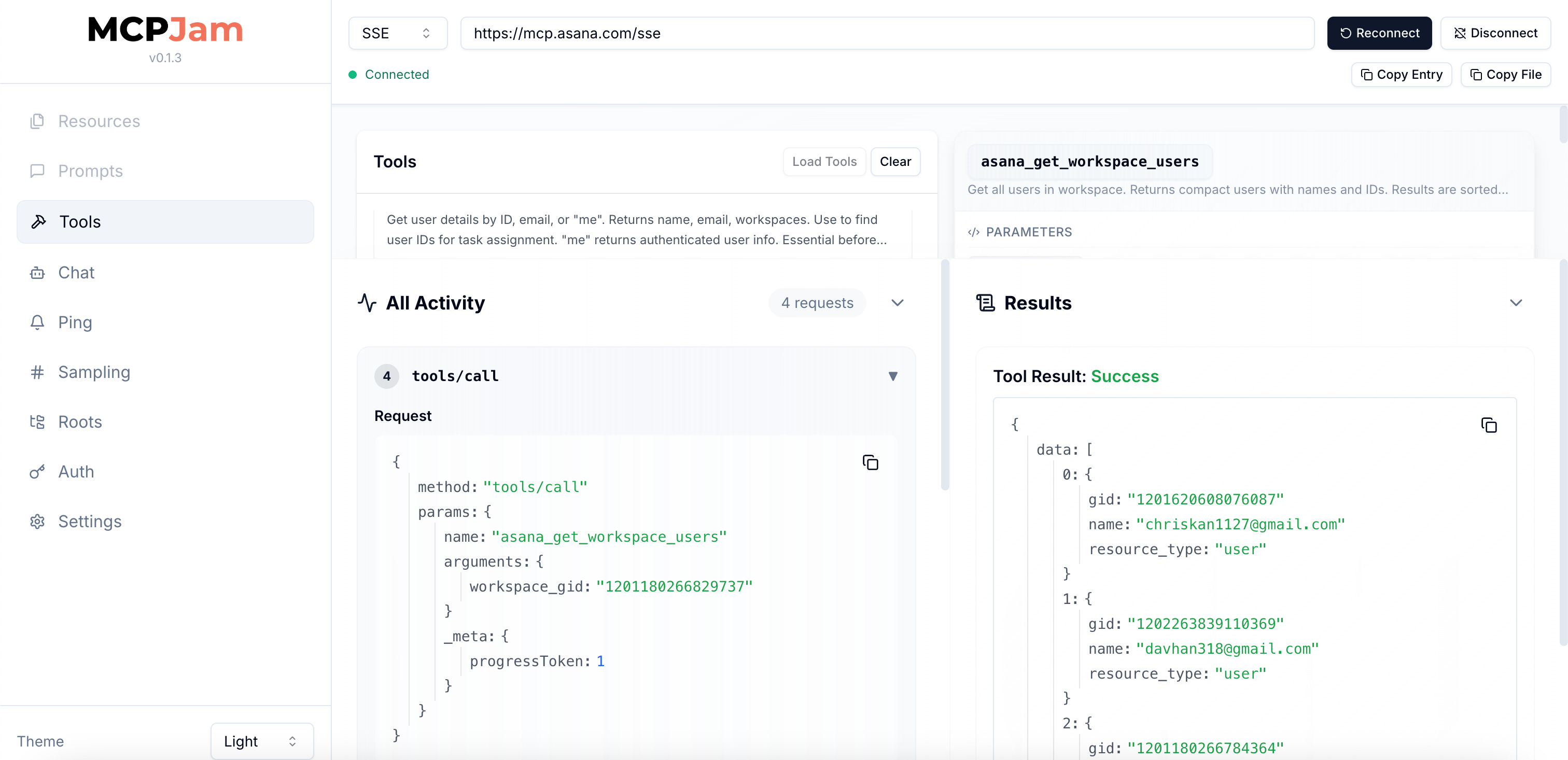Collapse the Results panel chevron
This screenshot has height=760, width=1568.
coord(1515,302)
